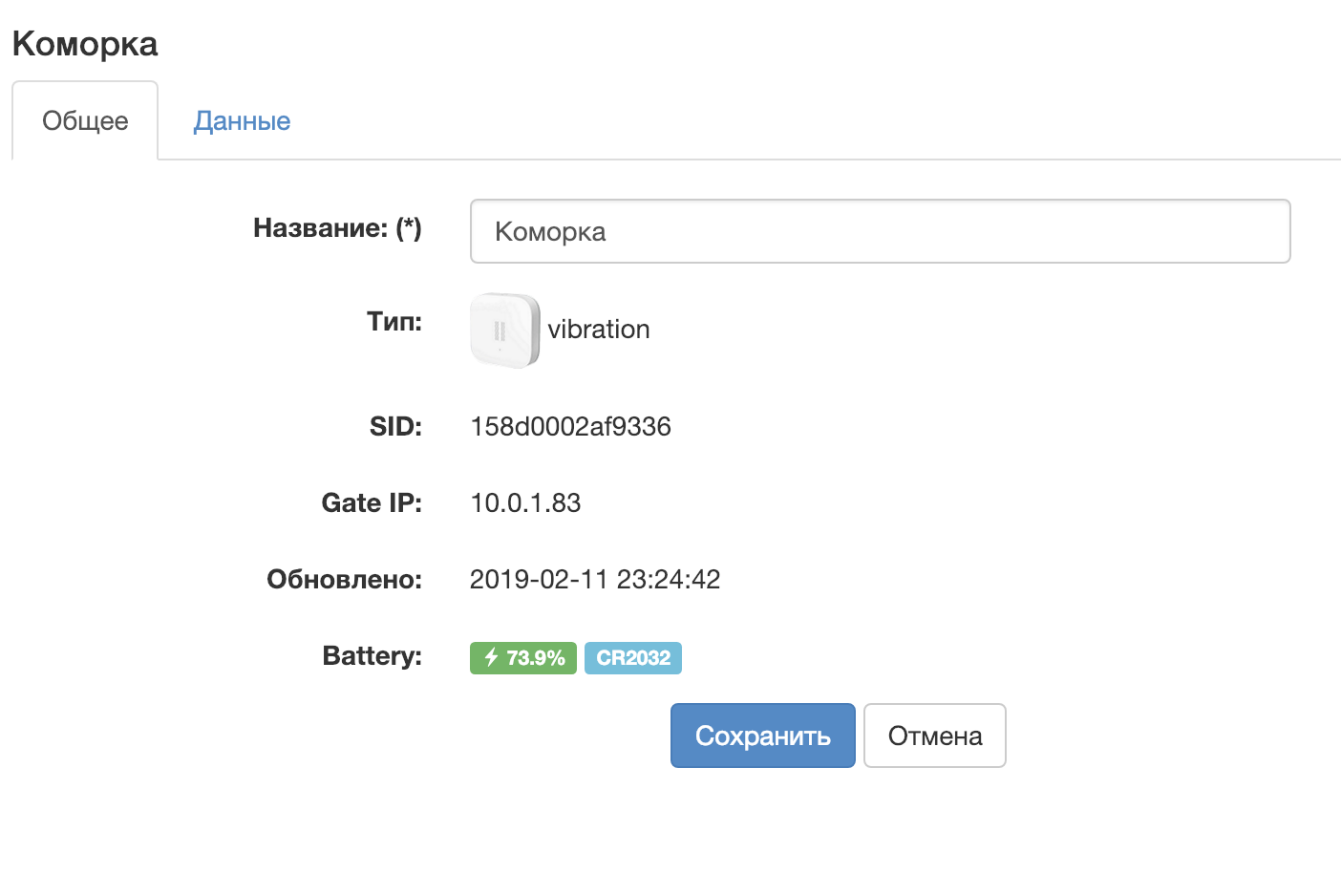
Task: Click the 'Gate IP:' label
Action: 372,502
